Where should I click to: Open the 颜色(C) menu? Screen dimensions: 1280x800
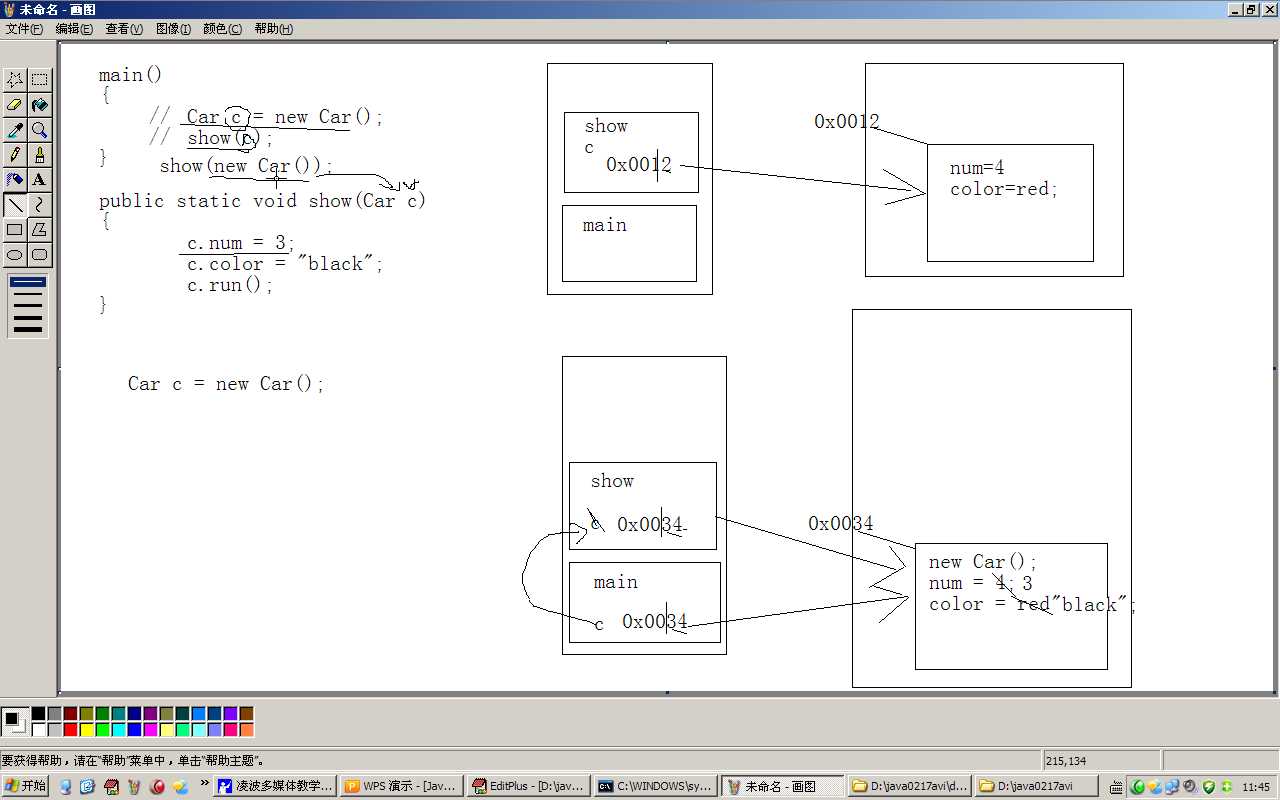tap(222, 29)
